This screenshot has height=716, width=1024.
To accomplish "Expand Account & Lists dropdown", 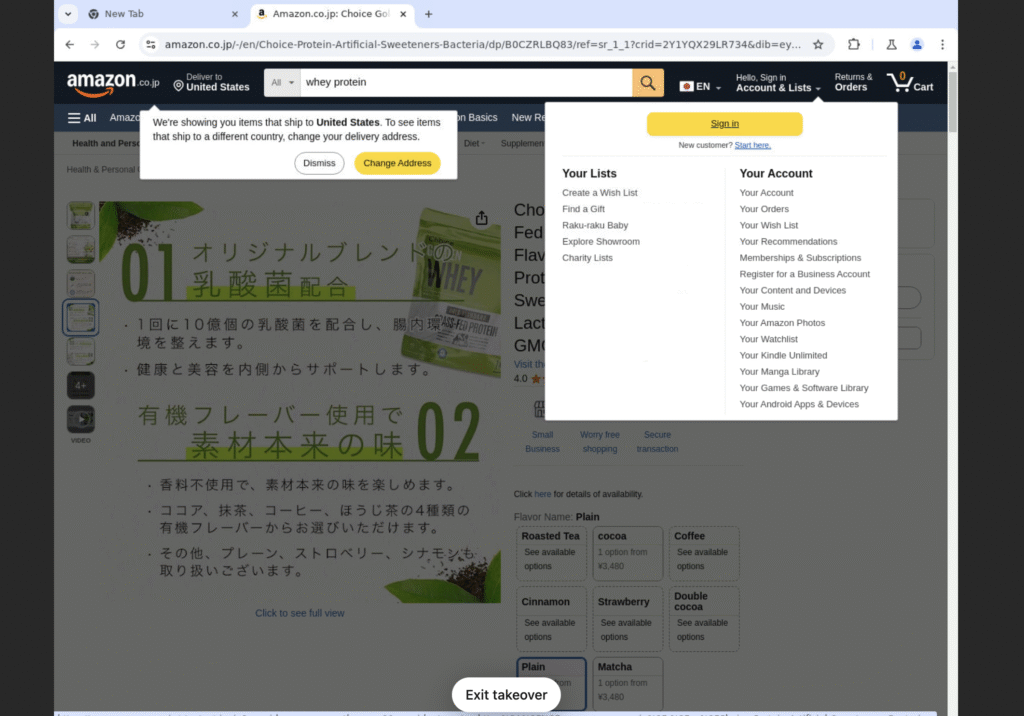I will (x=778, y=83).
